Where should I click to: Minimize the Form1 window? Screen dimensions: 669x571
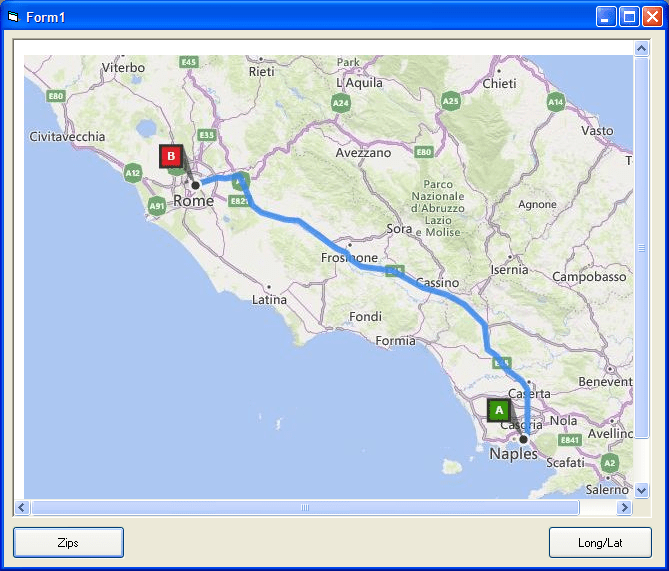pos(606,17)
